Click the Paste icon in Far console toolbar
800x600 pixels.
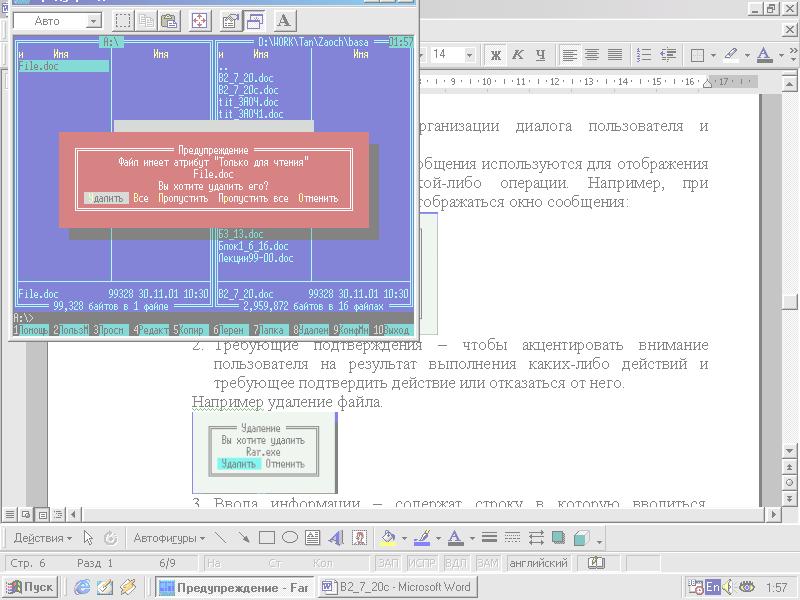[169, 21]
